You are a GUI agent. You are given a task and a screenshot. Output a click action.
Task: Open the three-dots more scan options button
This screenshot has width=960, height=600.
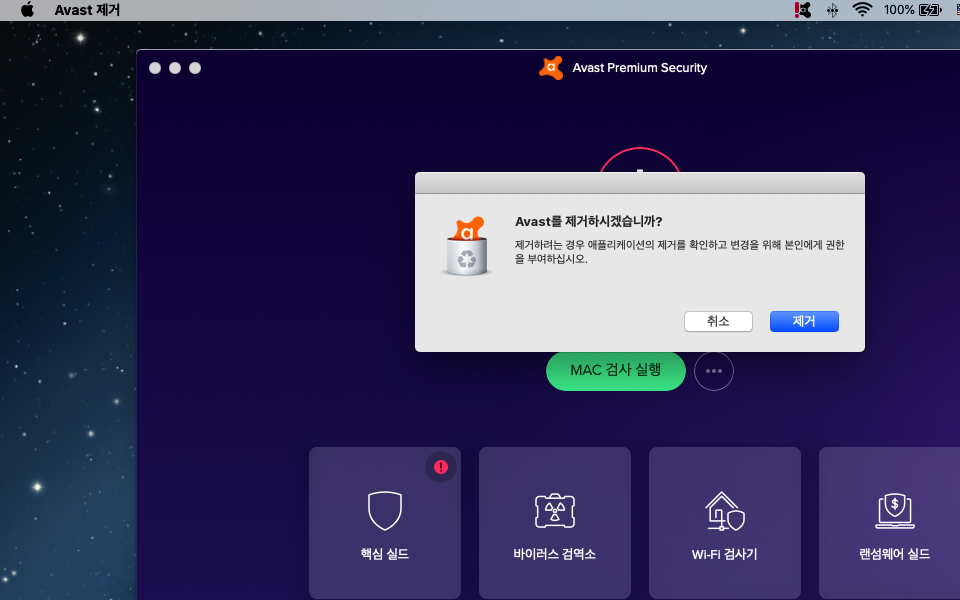(x=714, y=371)
